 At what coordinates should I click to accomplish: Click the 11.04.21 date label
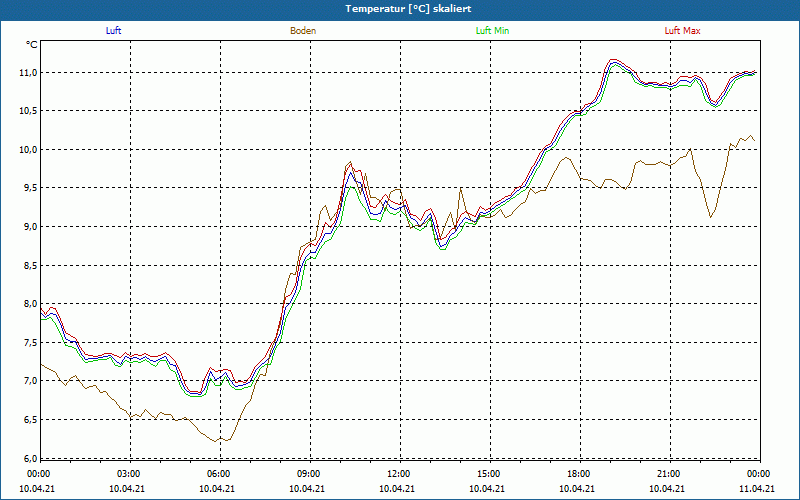[757, 488]
